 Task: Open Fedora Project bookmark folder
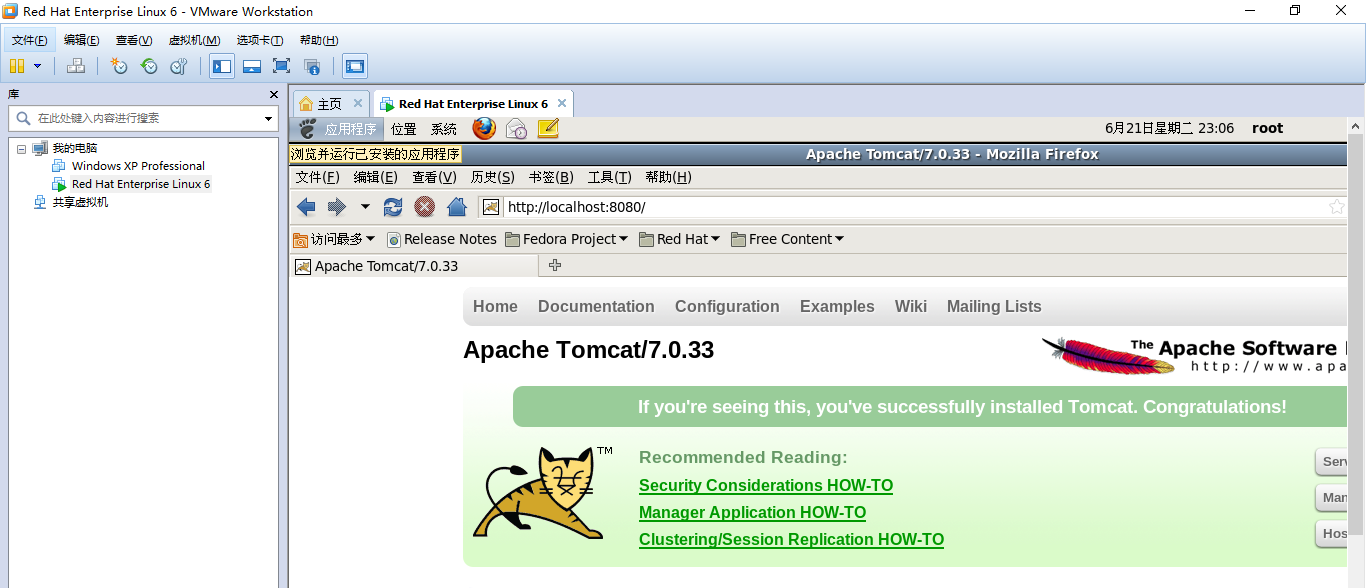567,239
